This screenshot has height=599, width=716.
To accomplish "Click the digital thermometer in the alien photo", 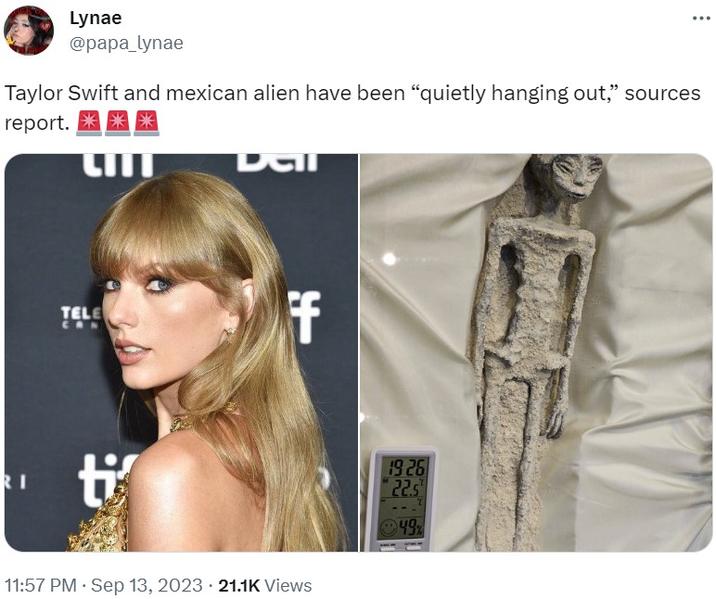I will [x=402, y=499].
